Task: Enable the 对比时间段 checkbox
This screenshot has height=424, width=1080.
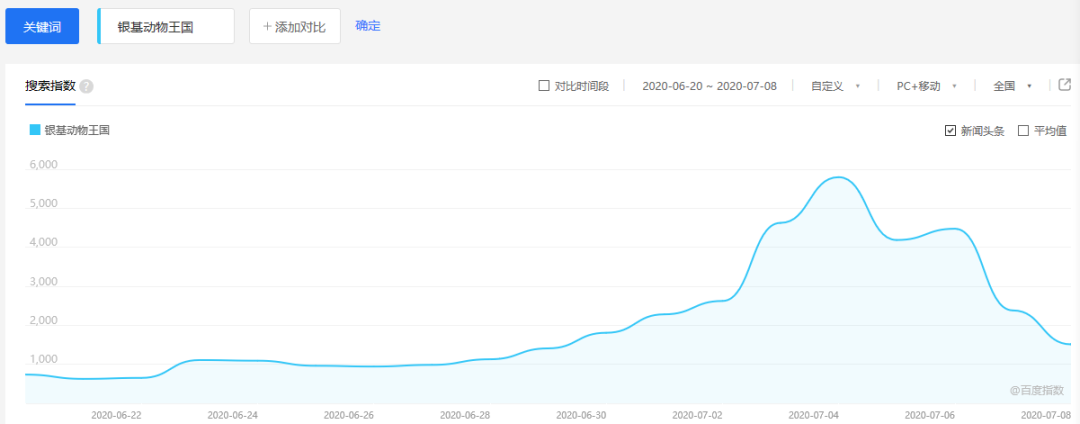Action: pyautogui.click(x=543, y=86)
